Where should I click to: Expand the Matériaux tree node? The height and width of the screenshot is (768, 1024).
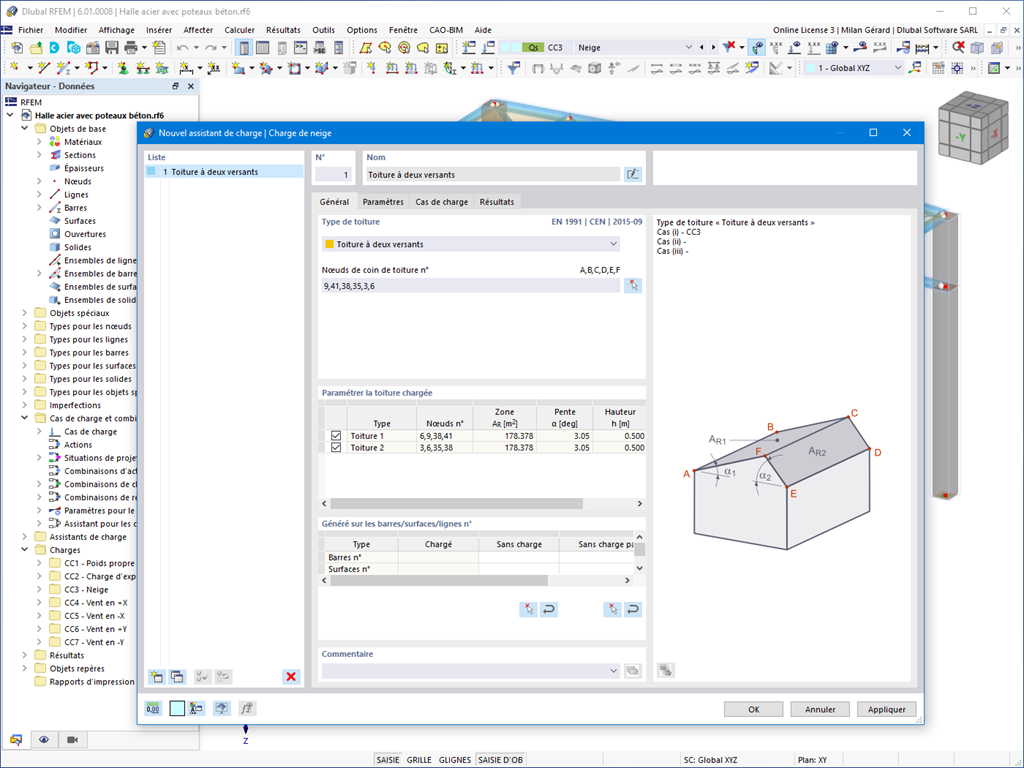[x=39, y=142]
